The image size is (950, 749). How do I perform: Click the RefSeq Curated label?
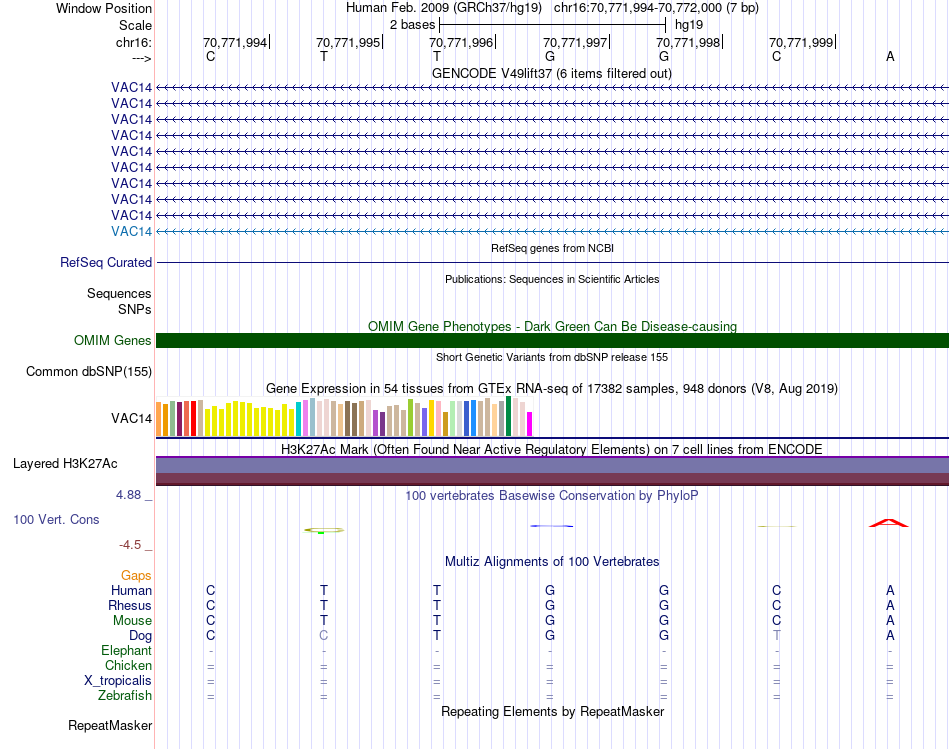(x=106, y=262)
